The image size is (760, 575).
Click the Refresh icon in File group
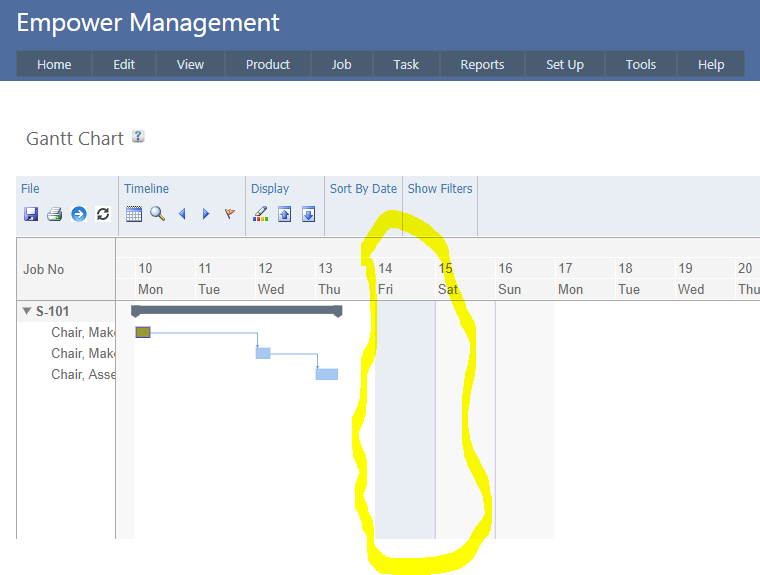pyautogui.click(x=102, y=214)
